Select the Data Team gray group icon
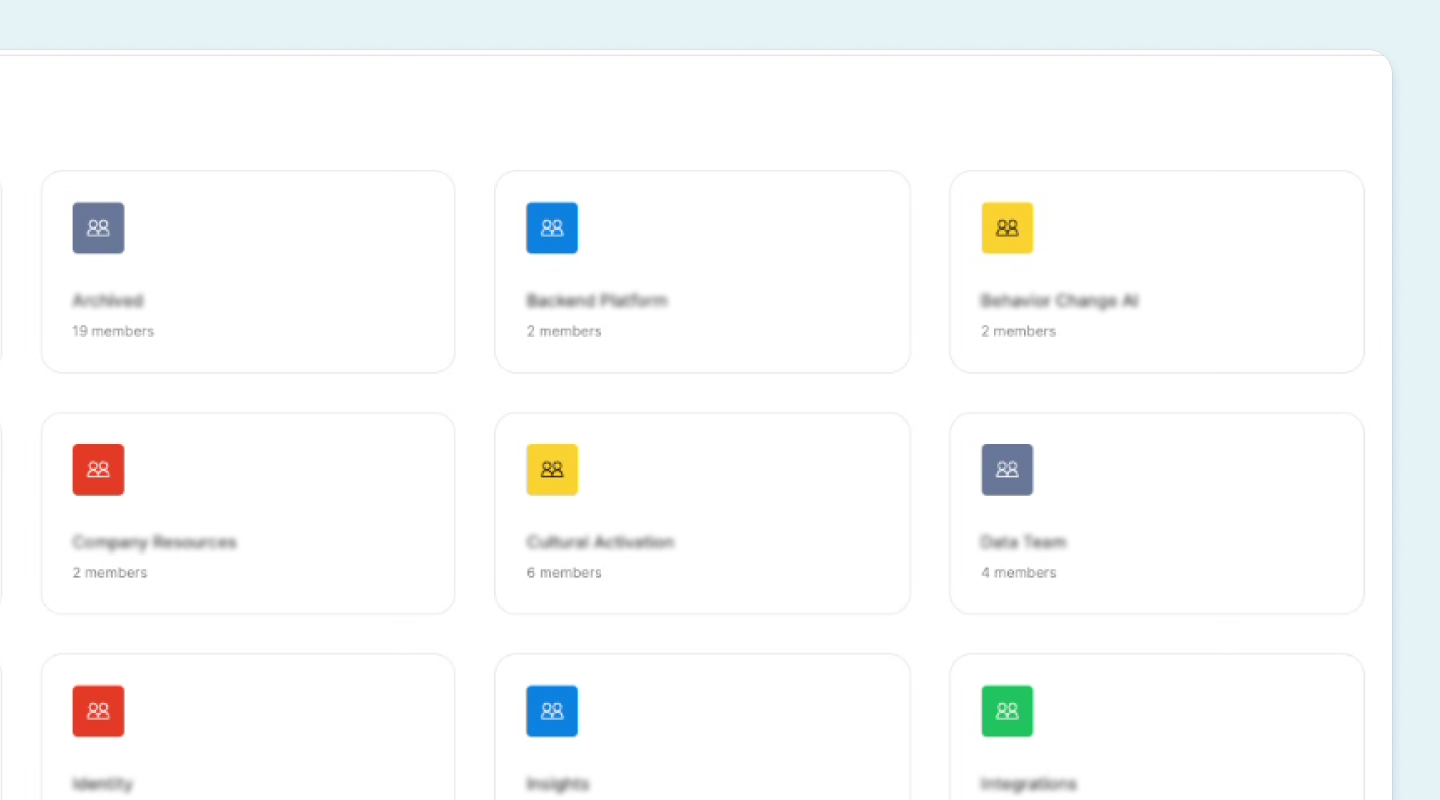The width and height of the screenshot is (1440, 800). point(1007,469)
